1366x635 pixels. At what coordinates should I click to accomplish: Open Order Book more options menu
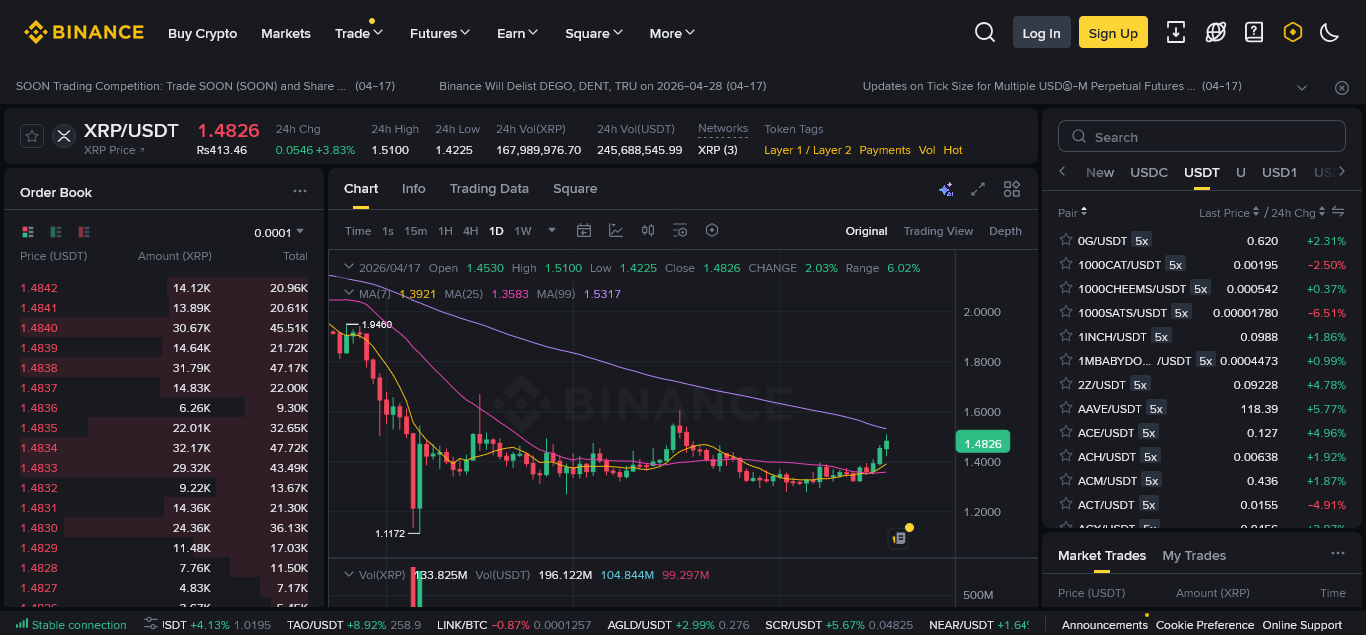300,191
